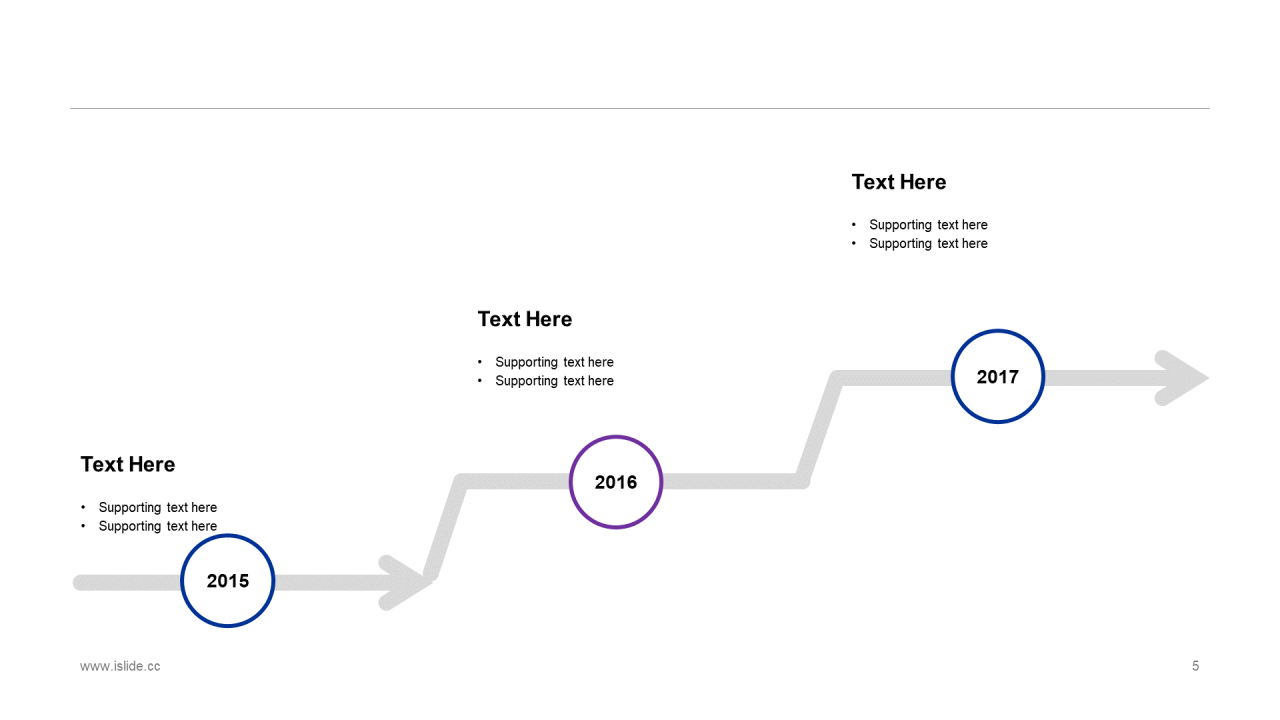The width and height of the screenshot is (1280, 720).
Task: Click the slide number 5 in footer
Action: [x=1196, y=666]
